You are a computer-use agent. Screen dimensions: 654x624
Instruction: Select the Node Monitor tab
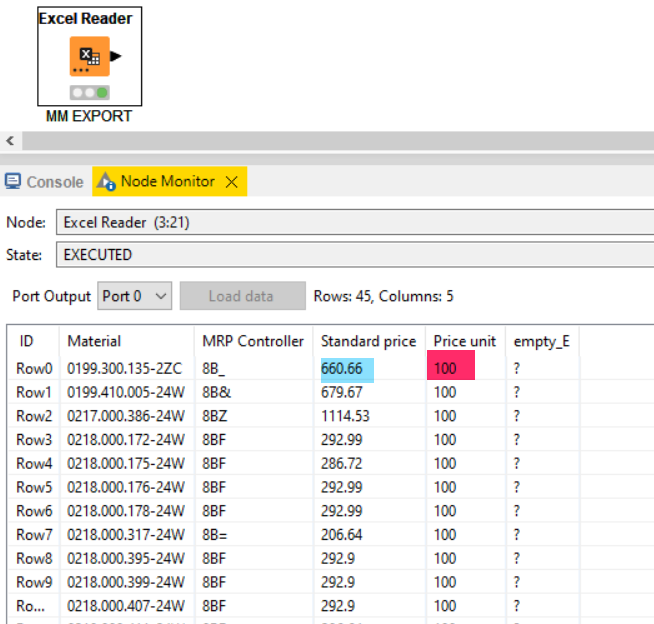[167, 182]
